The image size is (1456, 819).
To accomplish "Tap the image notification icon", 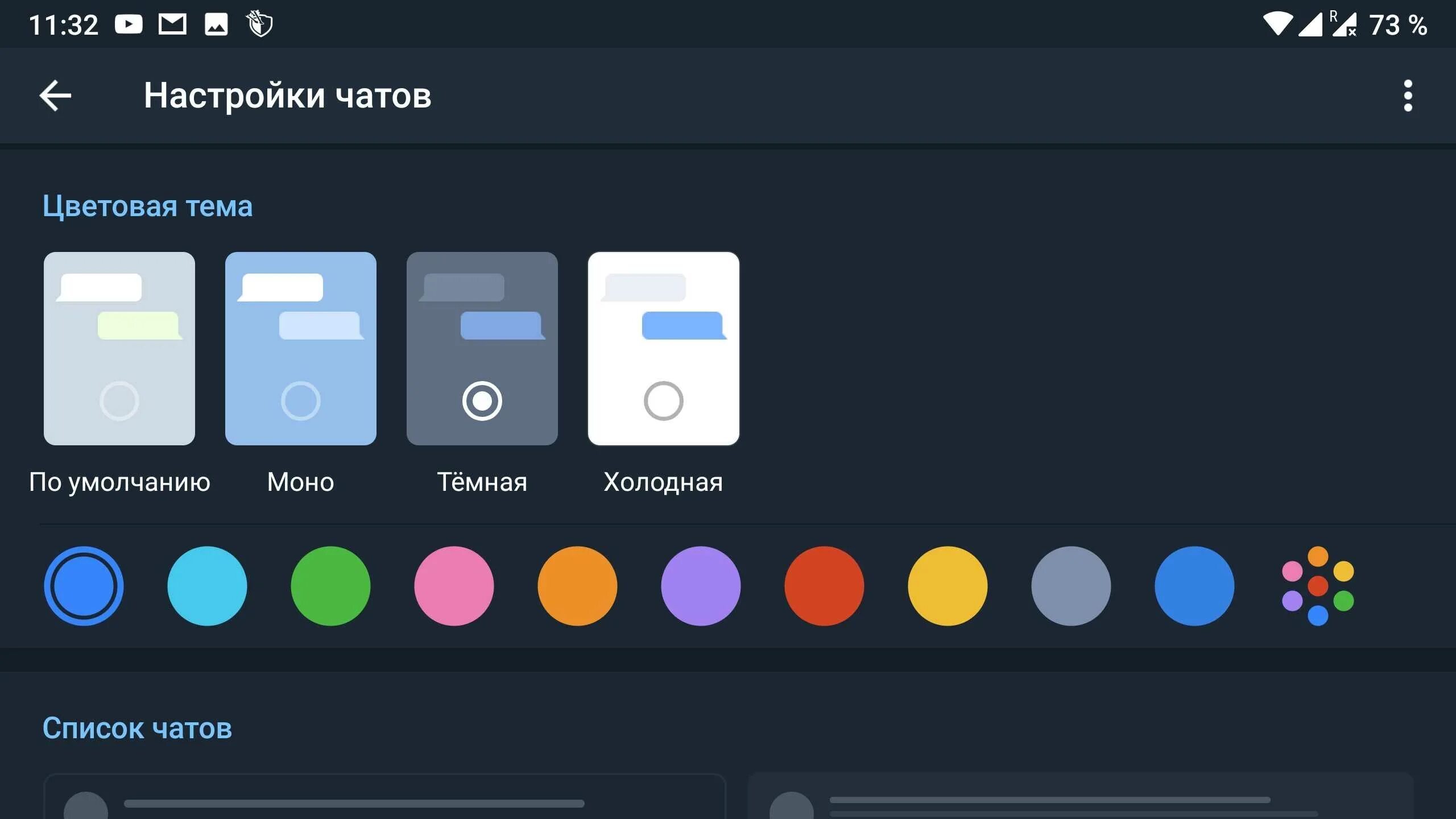I will pos(216,24).
